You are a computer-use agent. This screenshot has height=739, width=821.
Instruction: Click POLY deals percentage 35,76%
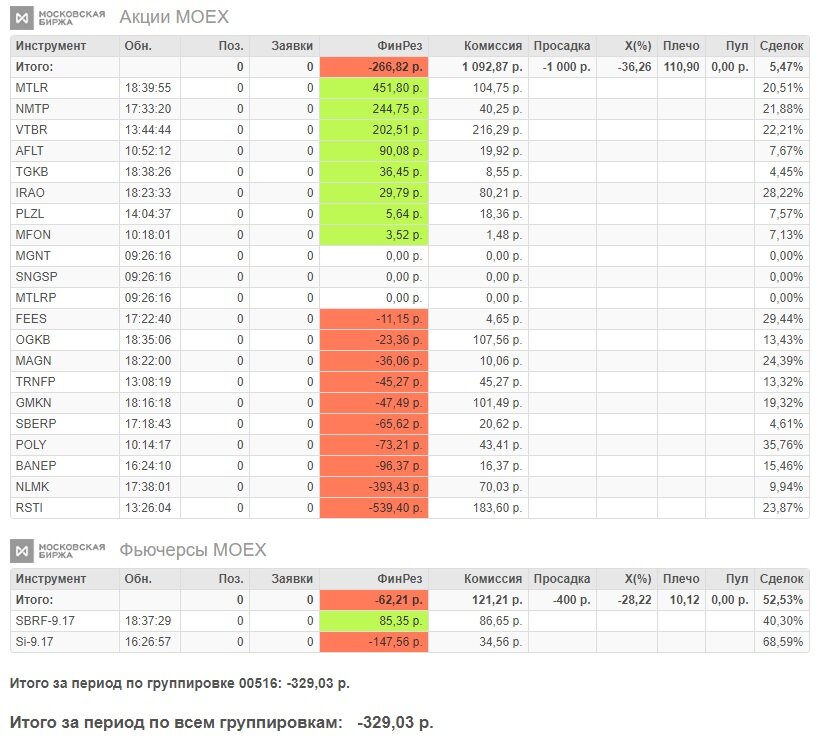coord(783,445)
